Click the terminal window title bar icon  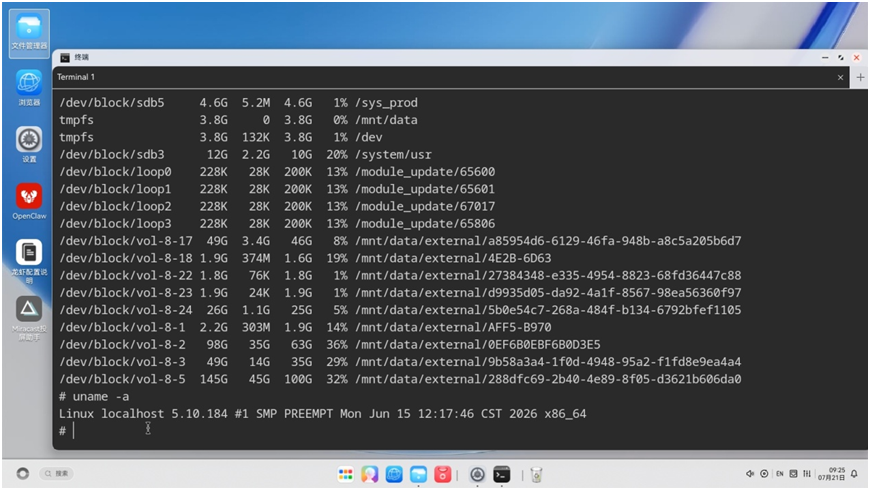(x=65, y=57)
